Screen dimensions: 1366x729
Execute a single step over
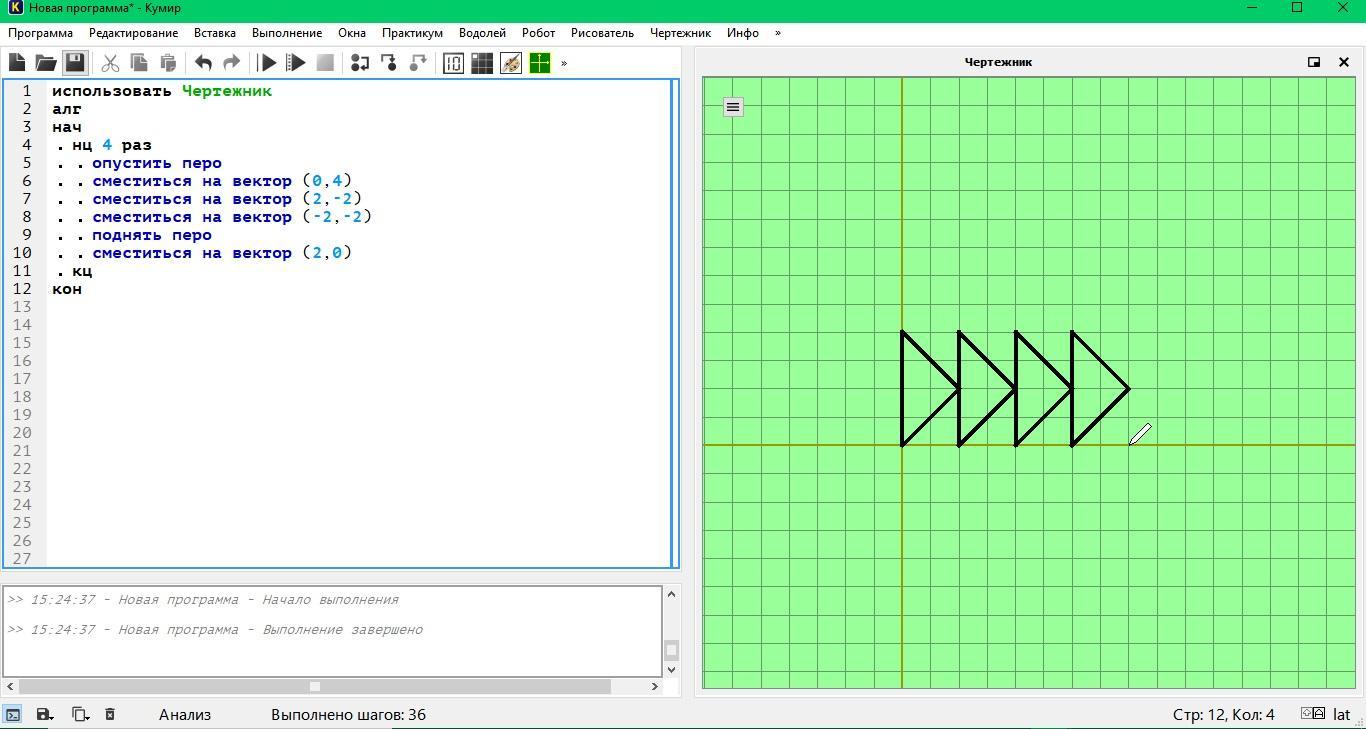click(x=360, y=63)
